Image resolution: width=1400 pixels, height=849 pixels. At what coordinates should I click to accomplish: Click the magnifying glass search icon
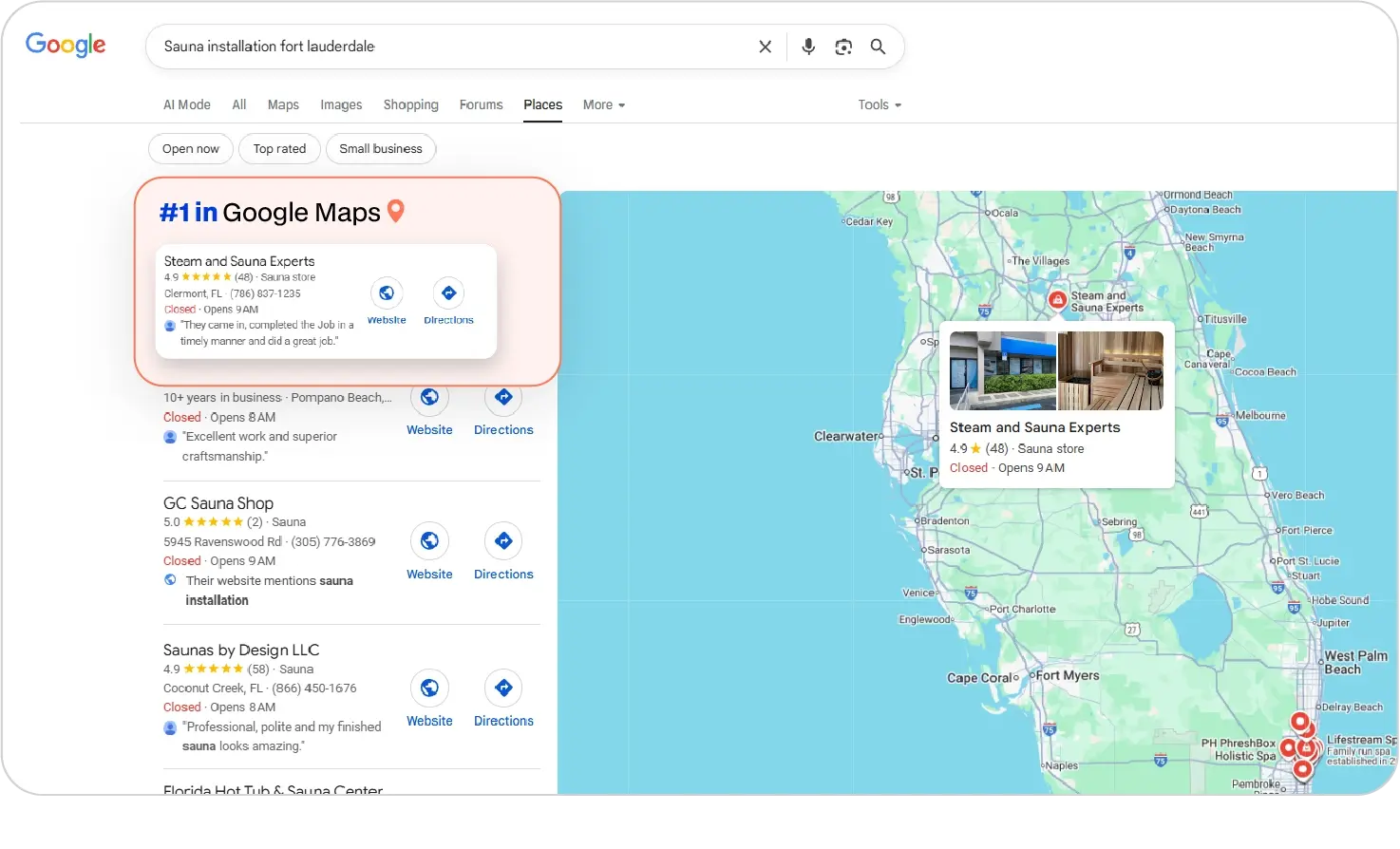tap(878, 47)
